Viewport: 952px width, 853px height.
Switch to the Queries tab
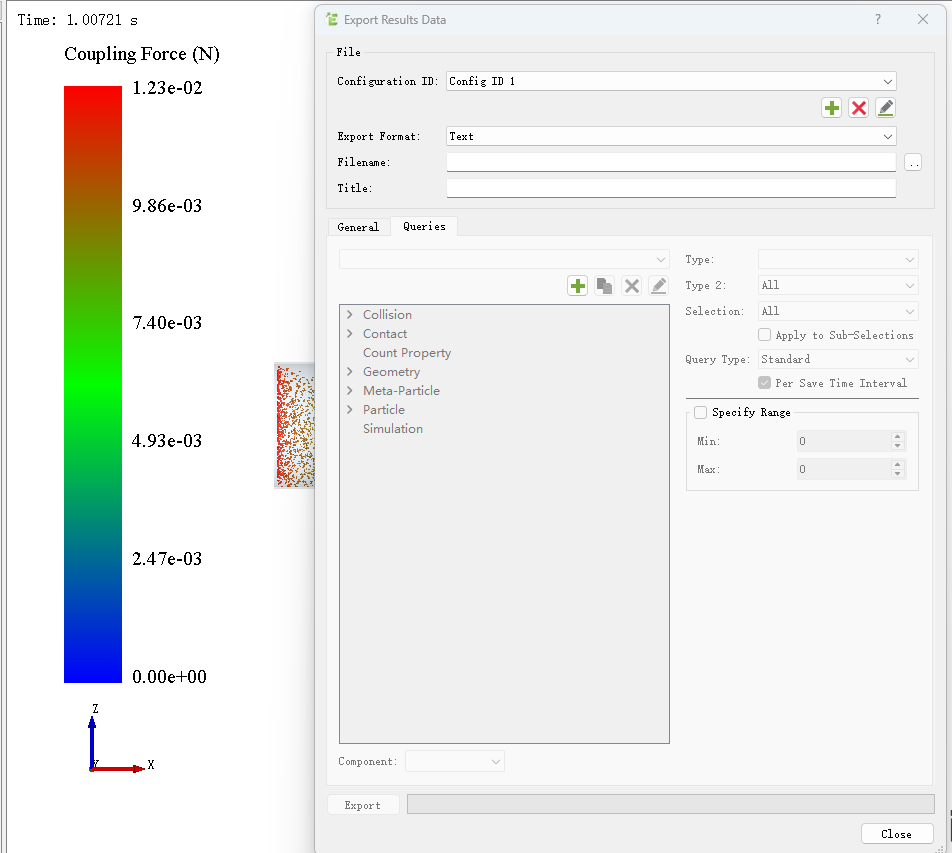424,226
